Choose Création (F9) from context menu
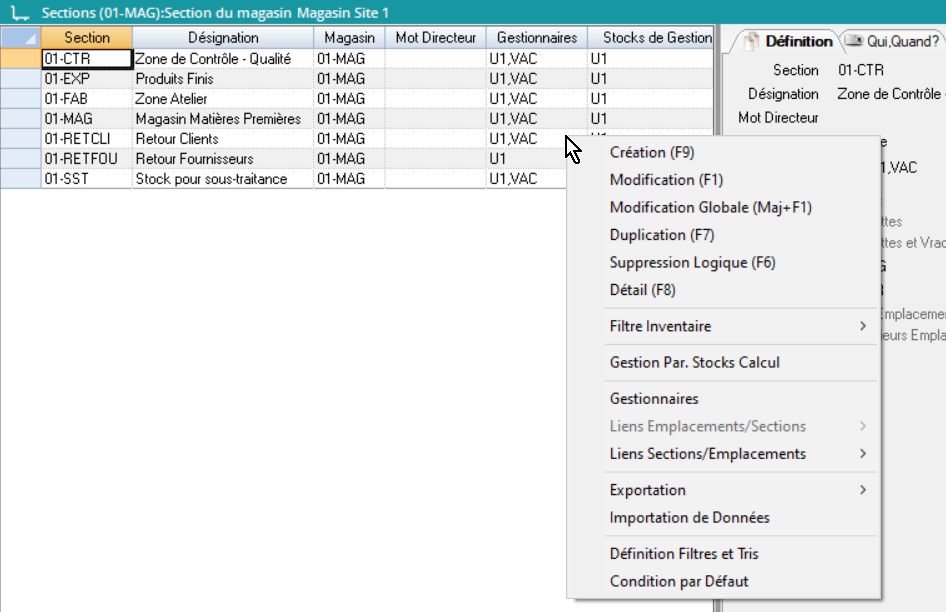The image size is (946, 612). click(651, 152)
